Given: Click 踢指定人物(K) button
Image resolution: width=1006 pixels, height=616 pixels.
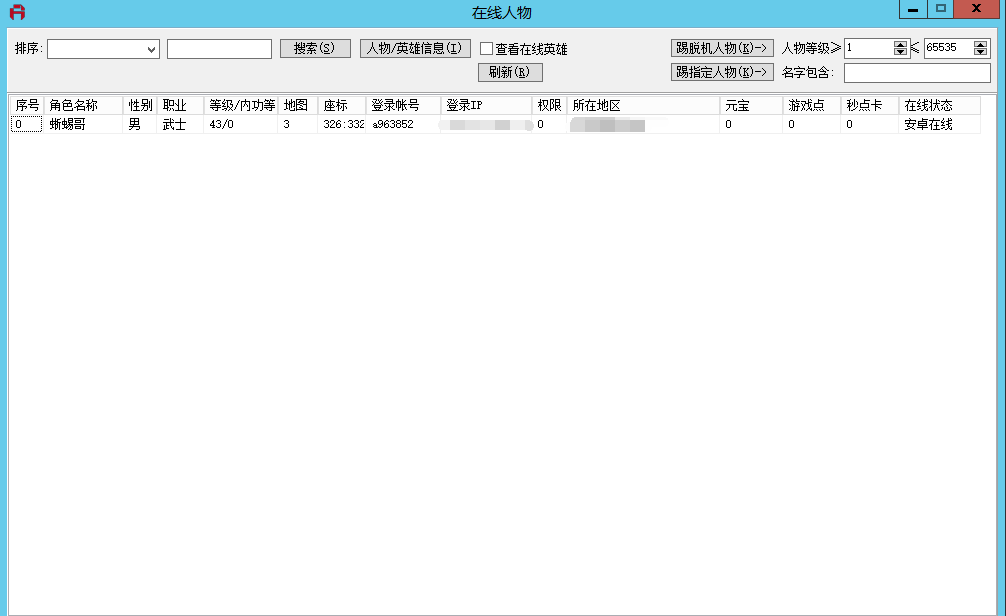Looking at the screenshot, I should (x=722, y=72).
